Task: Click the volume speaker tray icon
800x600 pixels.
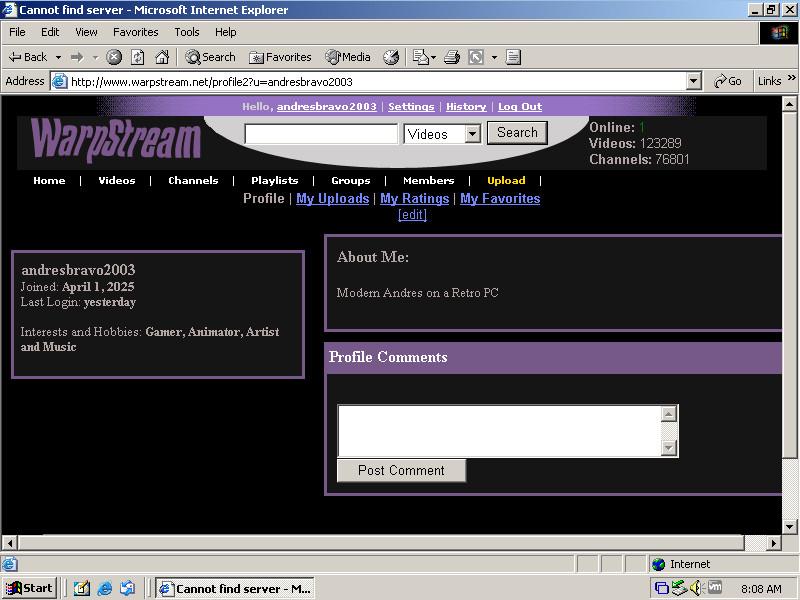Action: (x=696, y=588)
